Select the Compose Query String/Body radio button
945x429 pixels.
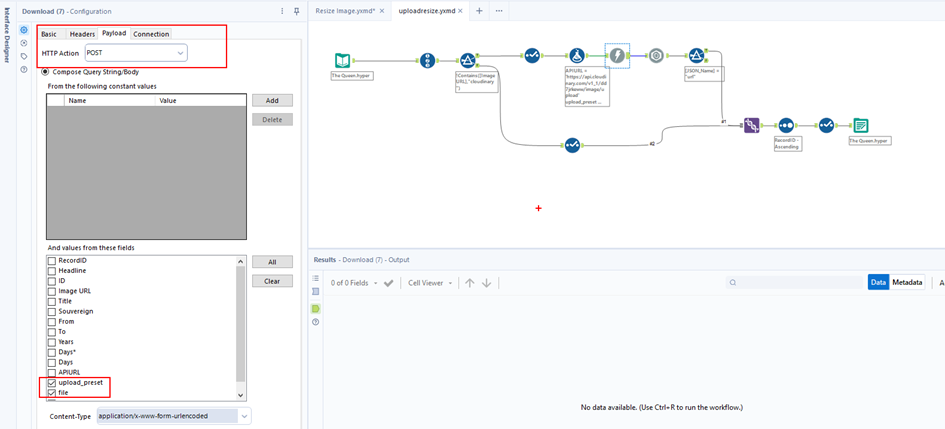[x=45, y=72]
